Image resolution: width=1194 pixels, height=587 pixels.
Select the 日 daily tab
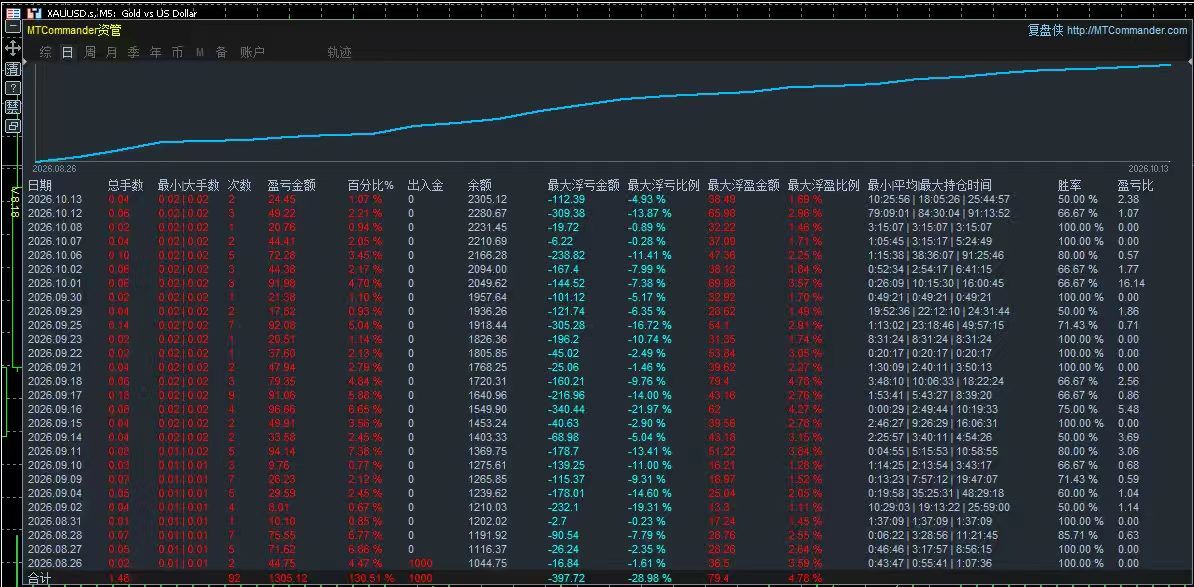[68, 53]
